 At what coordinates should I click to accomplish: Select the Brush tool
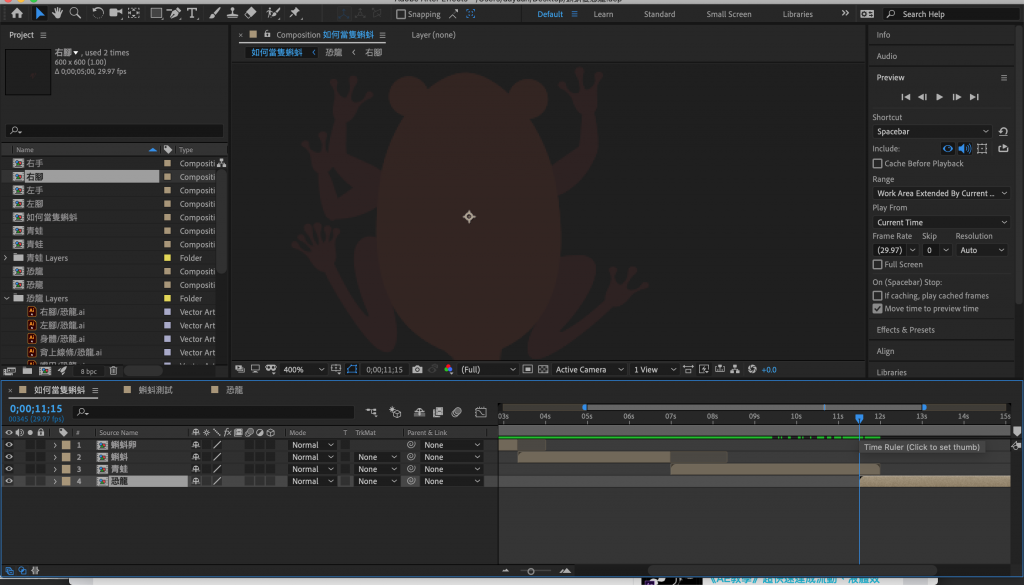point(214,13)
